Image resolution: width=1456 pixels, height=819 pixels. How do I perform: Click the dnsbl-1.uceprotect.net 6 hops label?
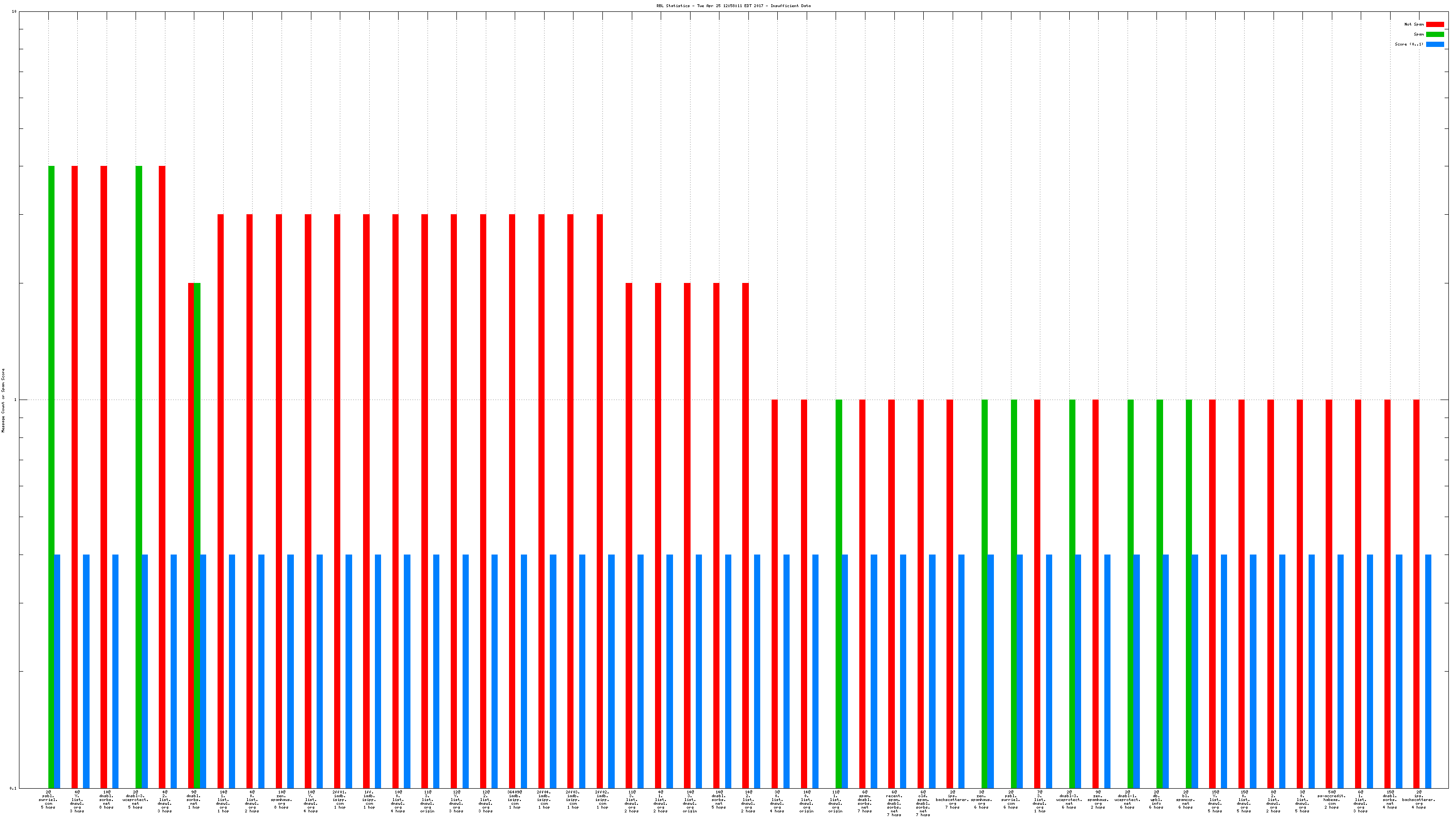[1128, 800]
